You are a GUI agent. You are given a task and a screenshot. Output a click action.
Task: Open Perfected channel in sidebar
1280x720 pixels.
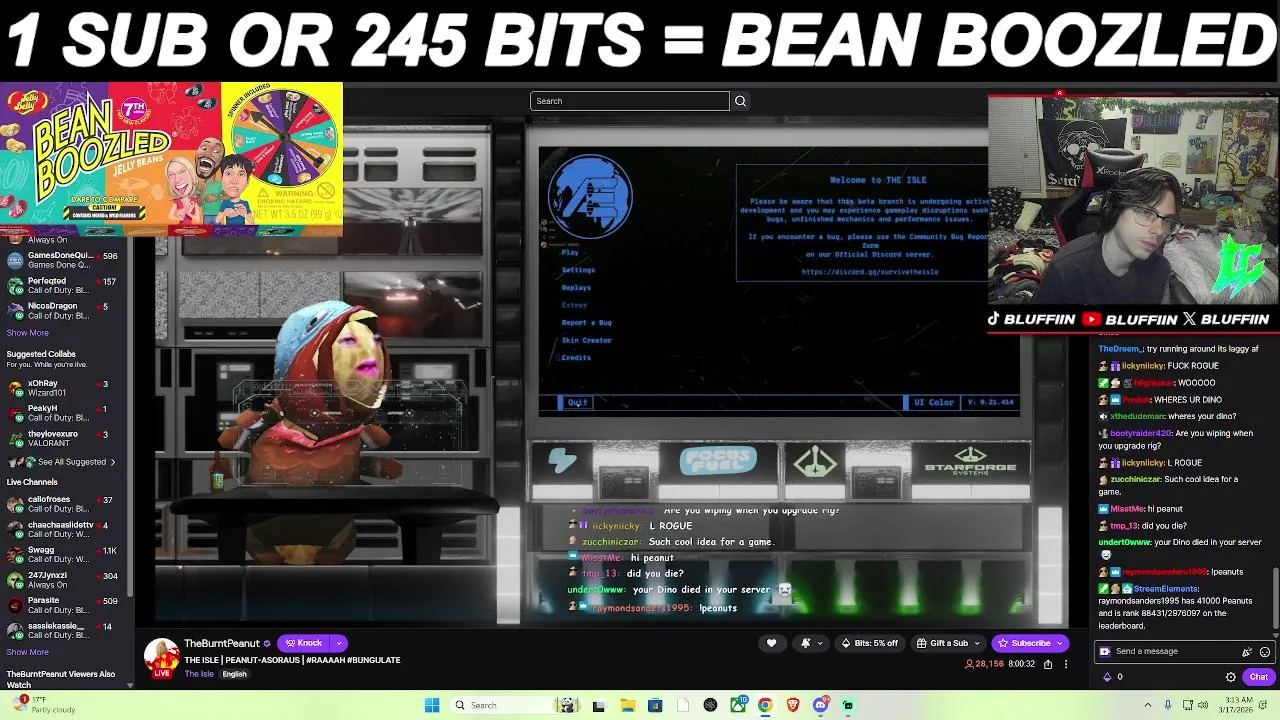62,286
